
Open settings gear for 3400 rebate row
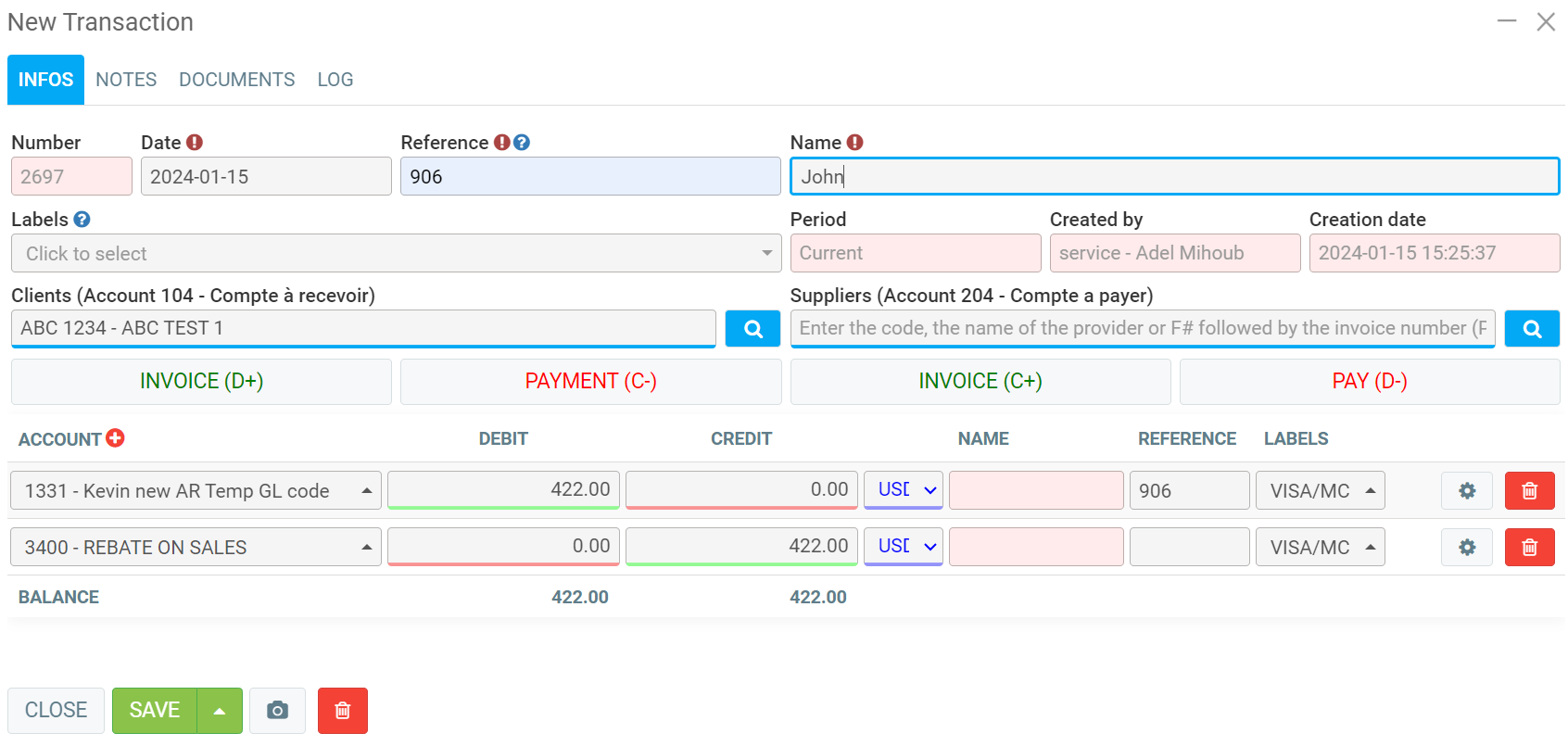(1466, 548)
